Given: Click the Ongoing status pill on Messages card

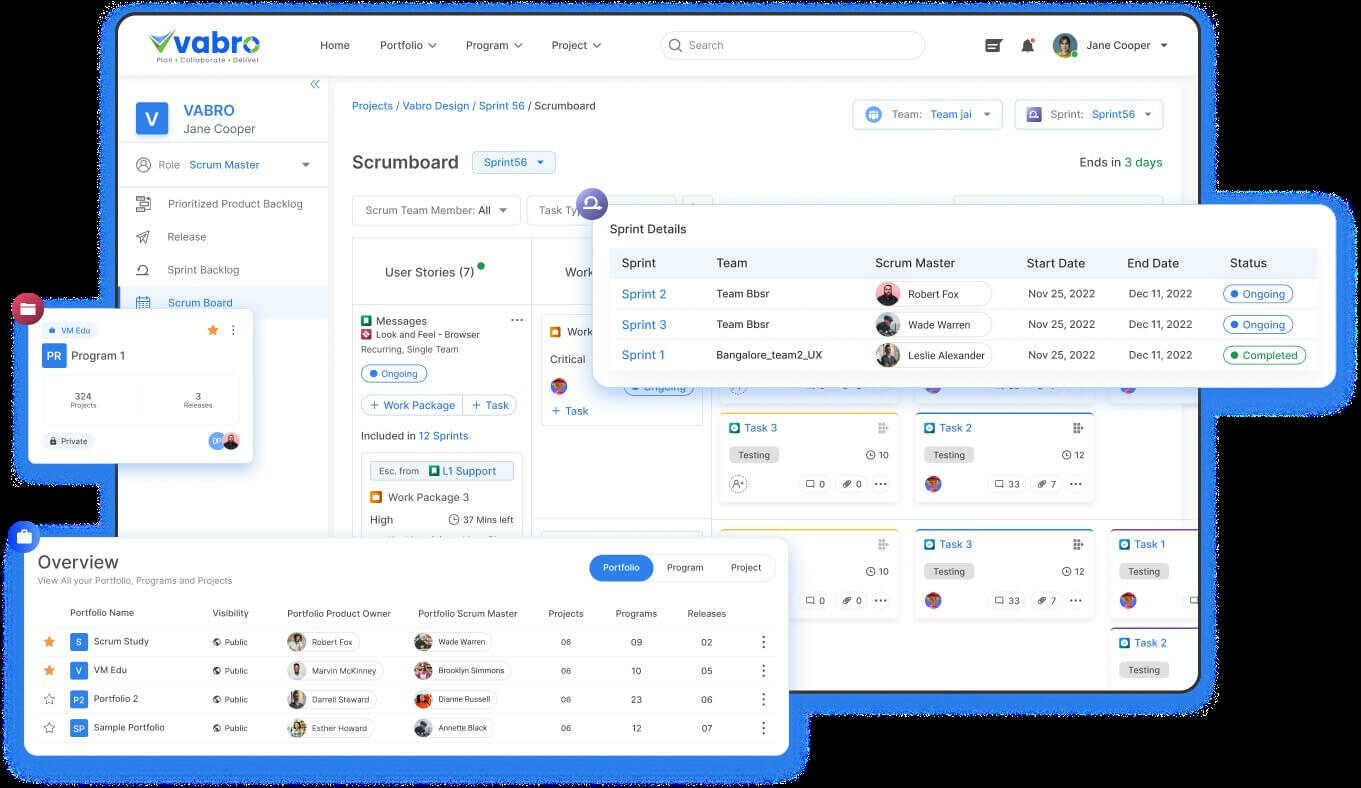Looking at the screenshot, I should pos(393,373).
